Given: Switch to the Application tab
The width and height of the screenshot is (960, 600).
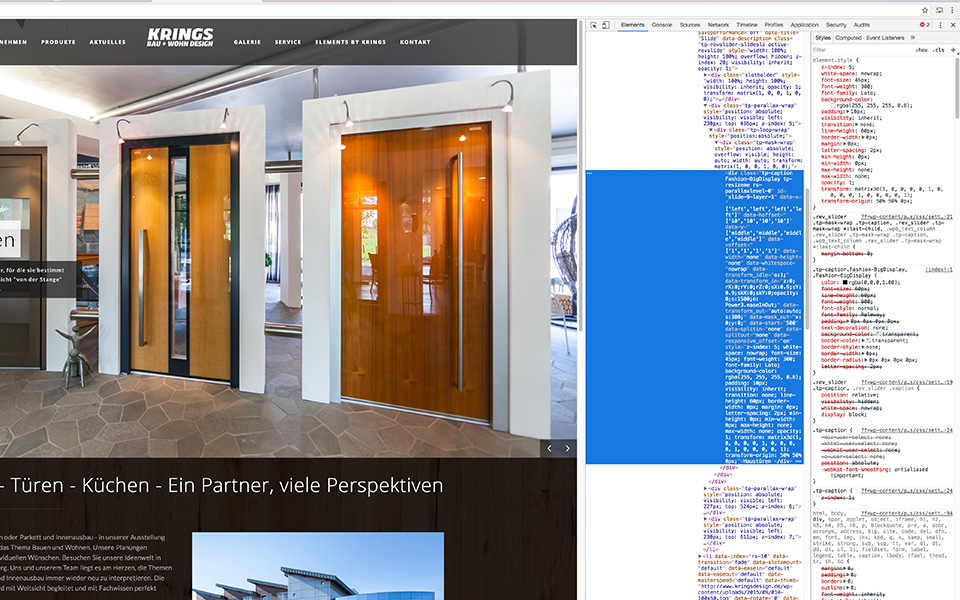Looking at the screenshot, I should [804, 25].
